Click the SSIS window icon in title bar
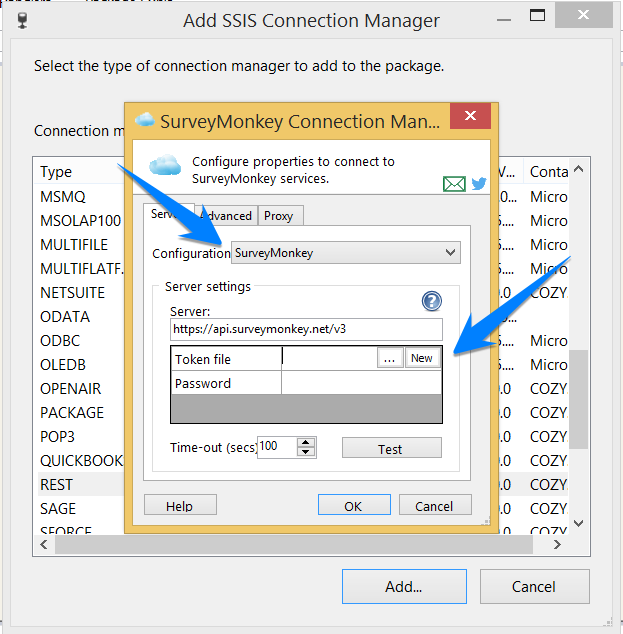The width and height of the screenshot is (623, 634). (23, 20)
